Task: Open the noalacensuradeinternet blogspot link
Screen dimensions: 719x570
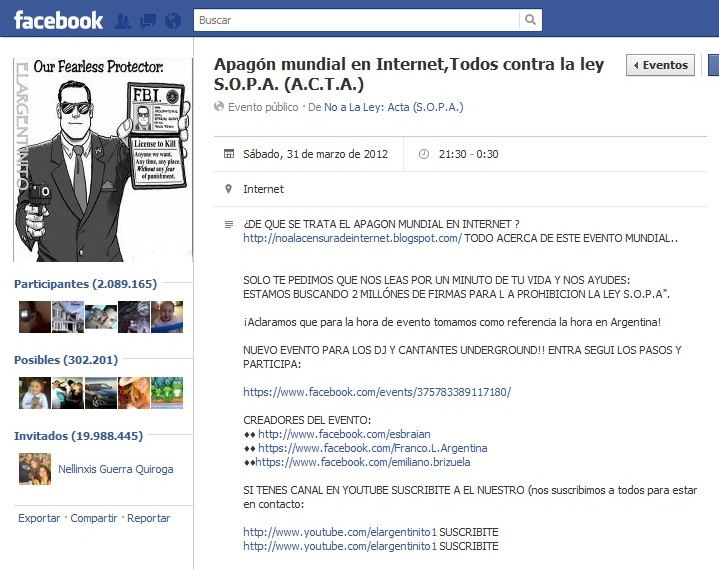Action: tap(352, 238)
